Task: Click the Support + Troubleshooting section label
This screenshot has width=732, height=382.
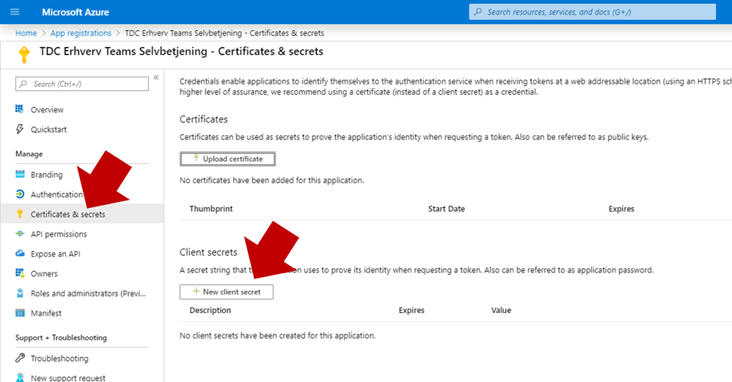Action: [x=61, y=338]
